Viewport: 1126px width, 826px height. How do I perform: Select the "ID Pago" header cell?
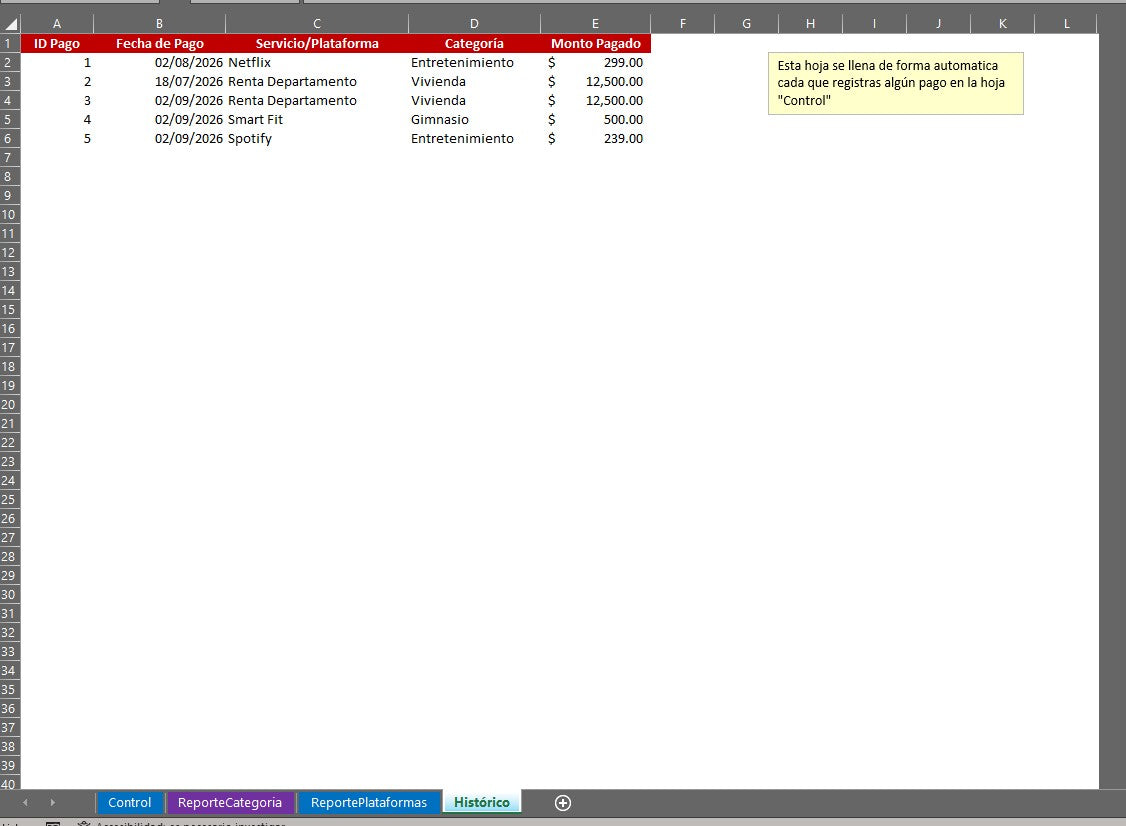[57, 43]
